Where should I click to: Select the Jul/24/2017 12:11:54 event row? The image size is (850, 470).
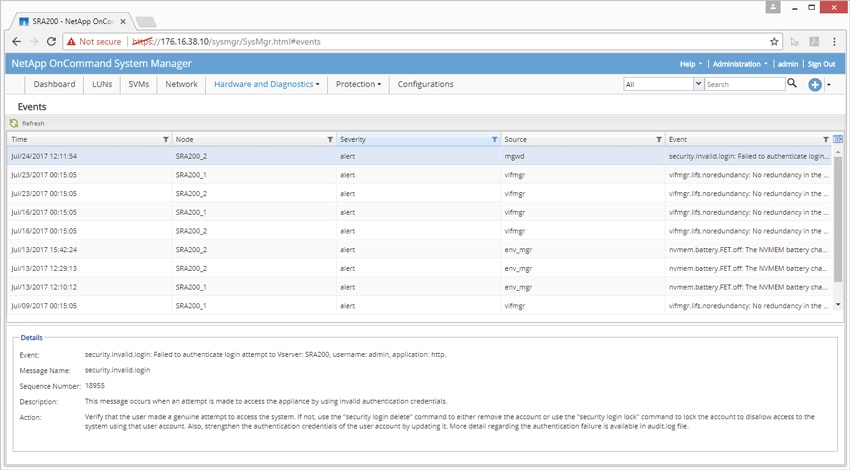419,156
